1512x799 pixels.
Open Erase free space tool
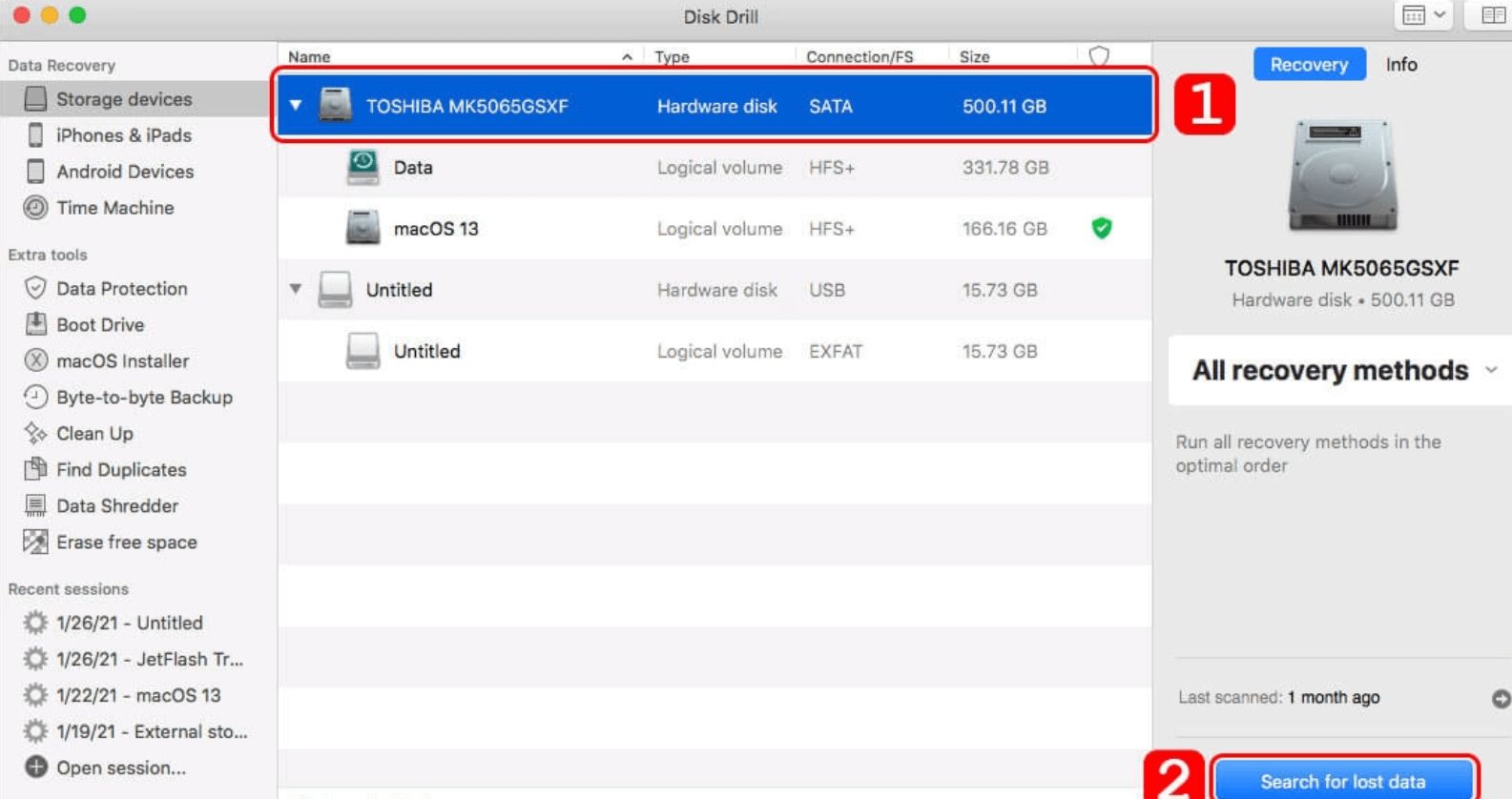click(x=126, y=543)
